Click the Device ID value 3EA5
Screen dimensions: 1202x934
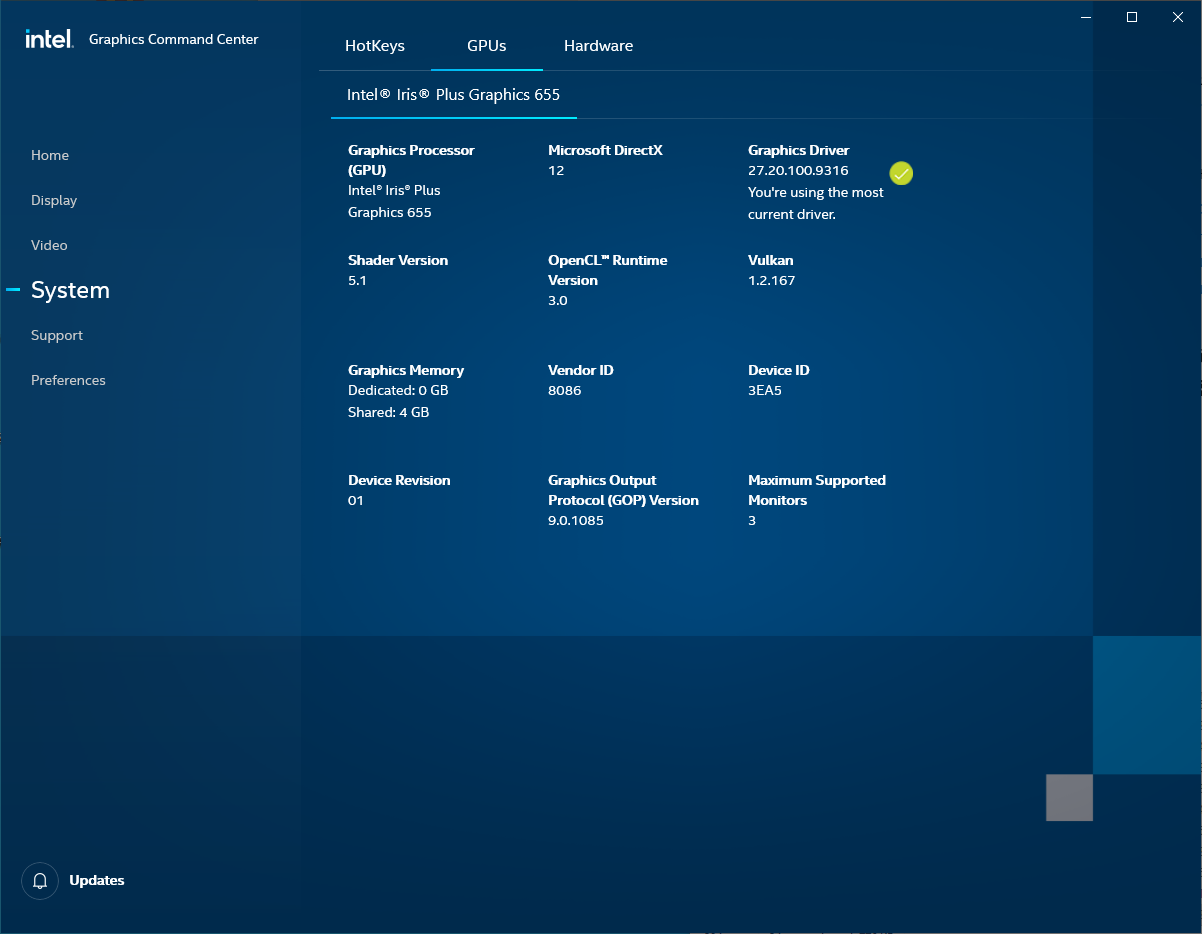click(765, 391)
